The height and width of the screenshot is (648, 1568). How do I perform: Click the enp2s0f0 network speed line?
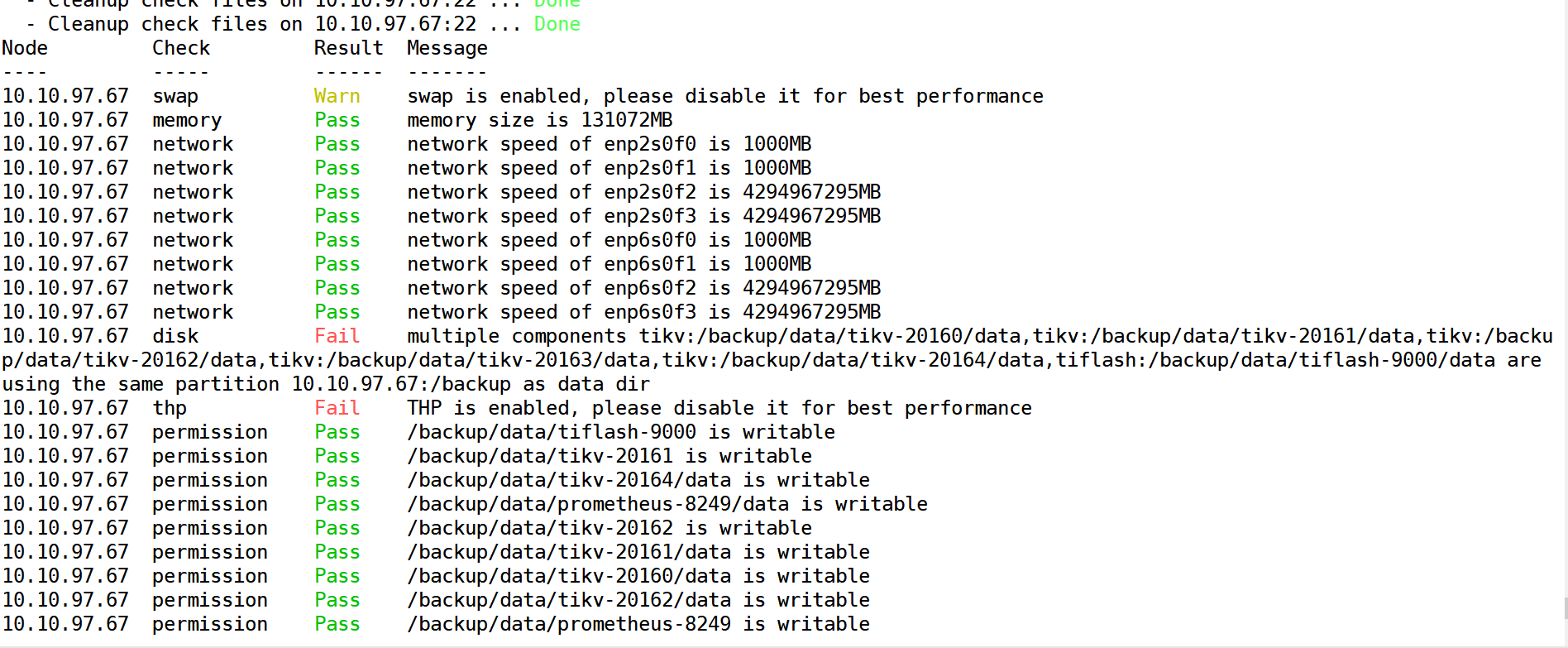tap(610, 144)
